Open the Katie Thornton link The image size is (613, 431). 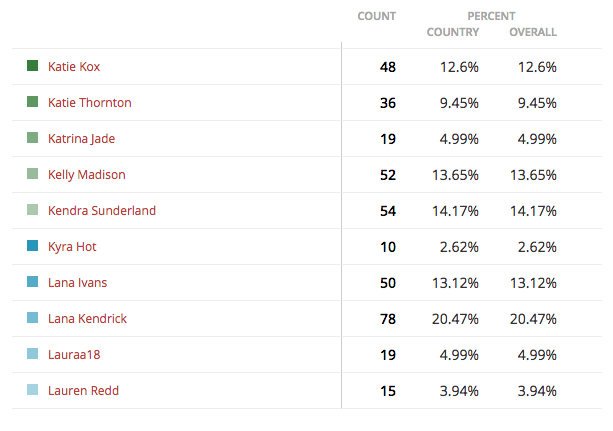click(x=90, y=102)
